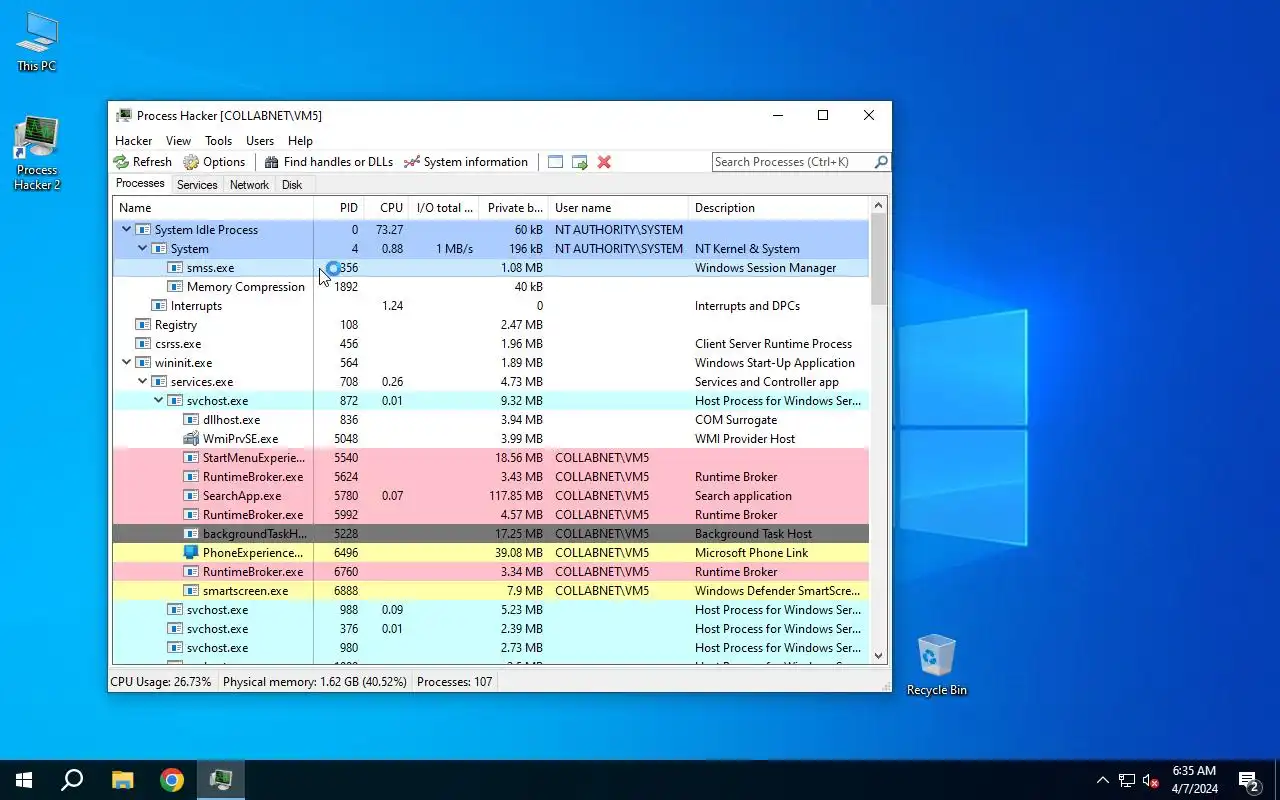Image resolution: width=1280 pixels, height=800 pixels.
Task: Open the View menu
Action: (x=178, y=141)
